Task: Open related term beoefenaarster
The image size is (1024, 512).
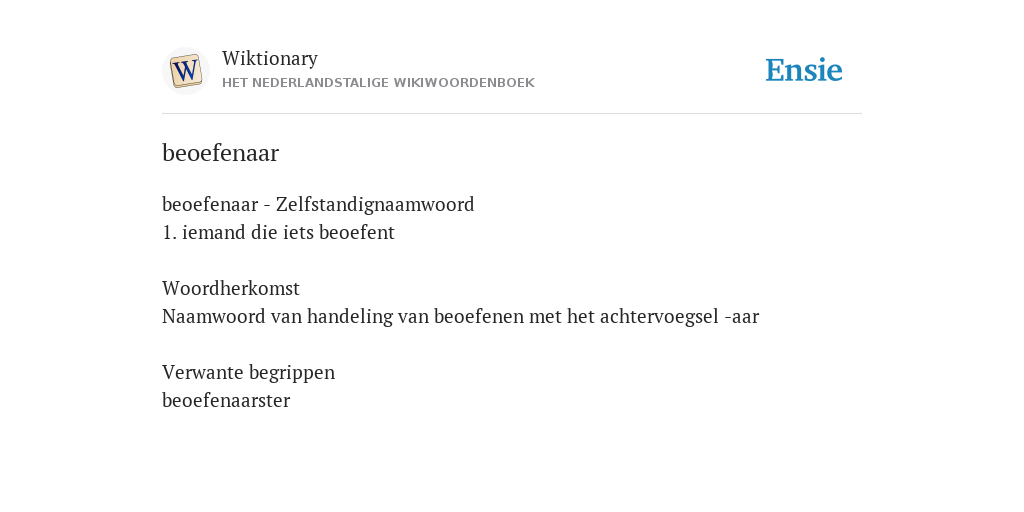Action: (x=226, y=400)
